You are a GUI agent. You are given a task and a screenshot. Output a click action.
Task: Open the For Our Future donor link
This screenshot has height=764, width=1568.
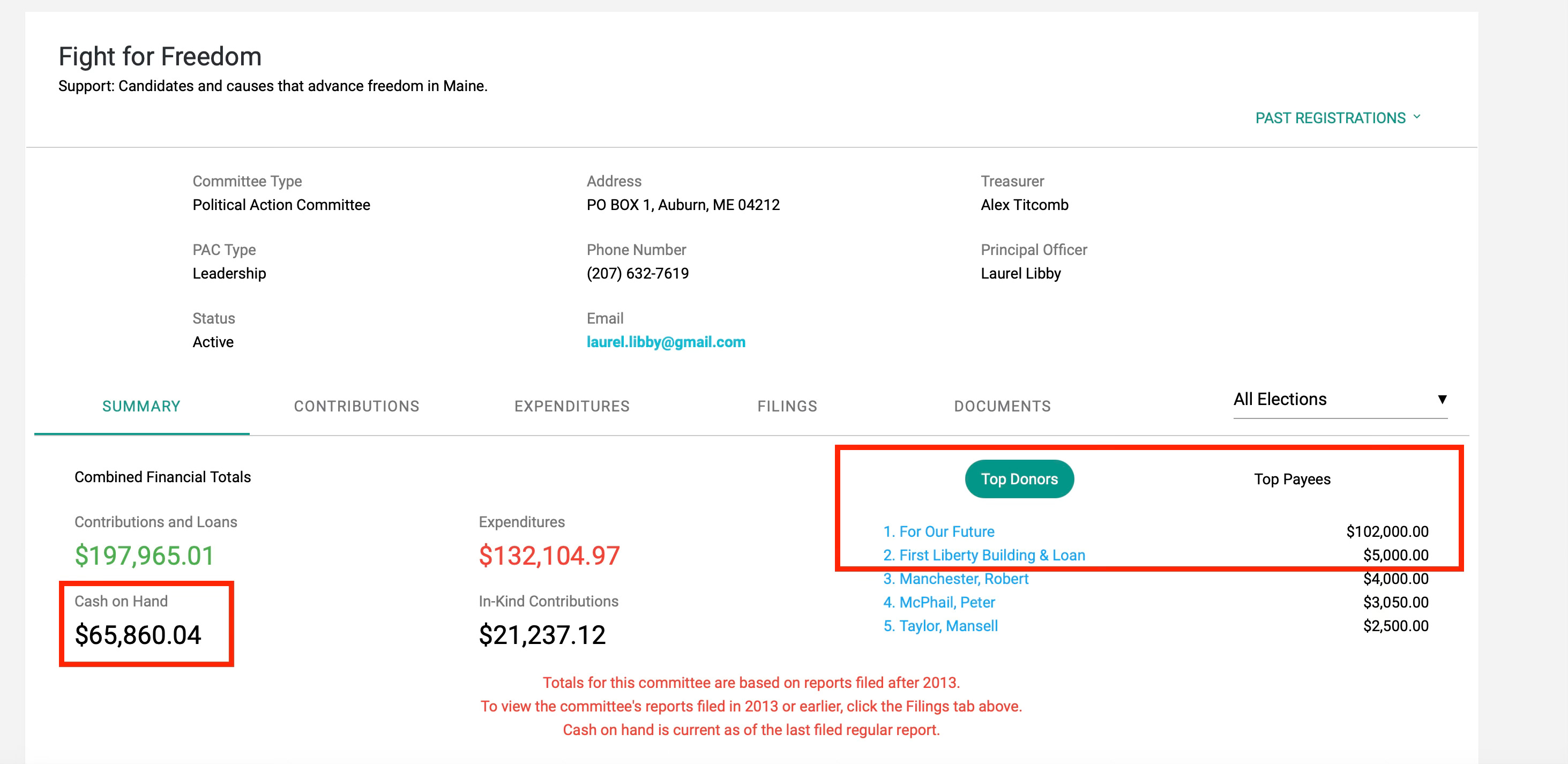coord(946,531)
